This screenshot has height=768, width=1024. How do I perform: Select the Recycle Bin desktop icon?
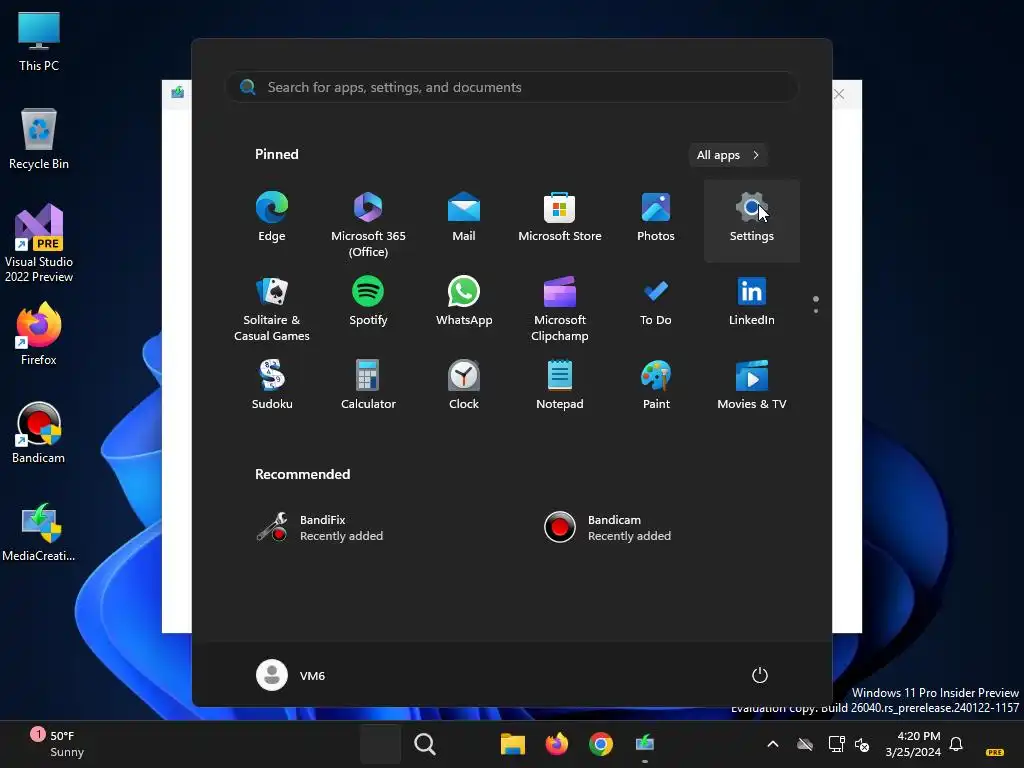(x=39, y=139)
